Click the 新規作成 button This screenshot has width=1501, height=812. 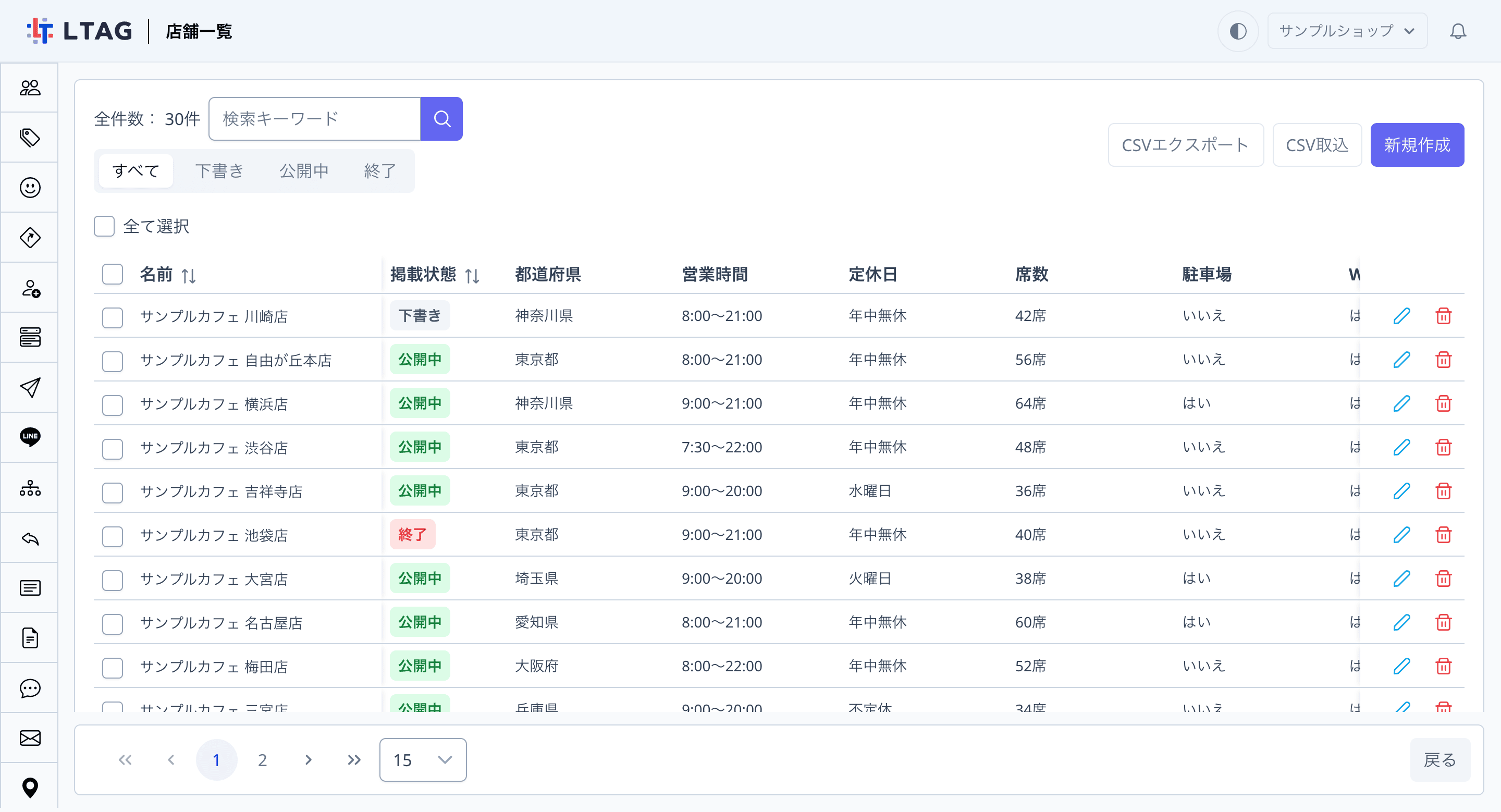(1417, 144)
